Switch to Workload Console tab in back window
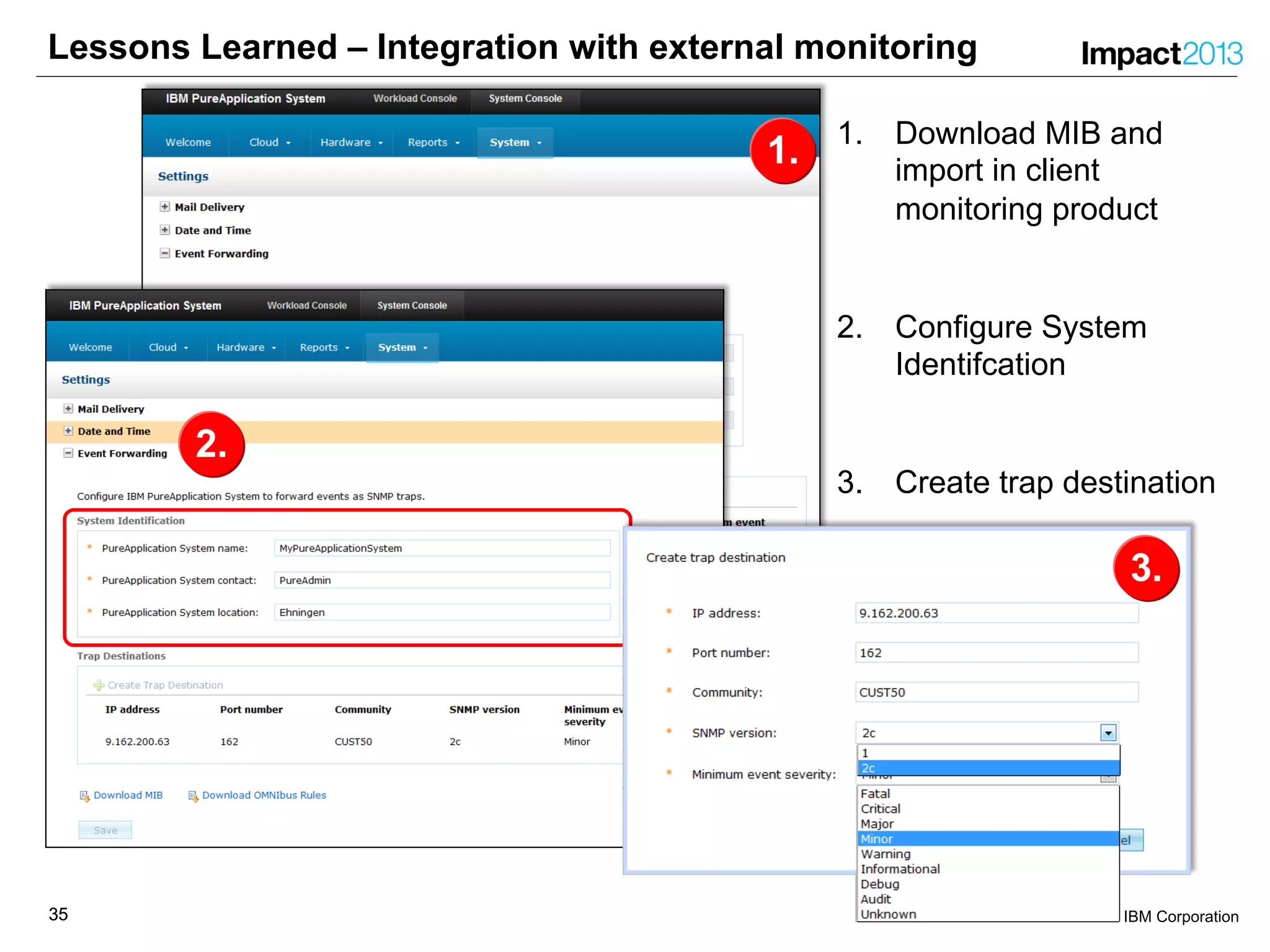The height and width of the screenshot is (952, 1270). pos(415,99)
